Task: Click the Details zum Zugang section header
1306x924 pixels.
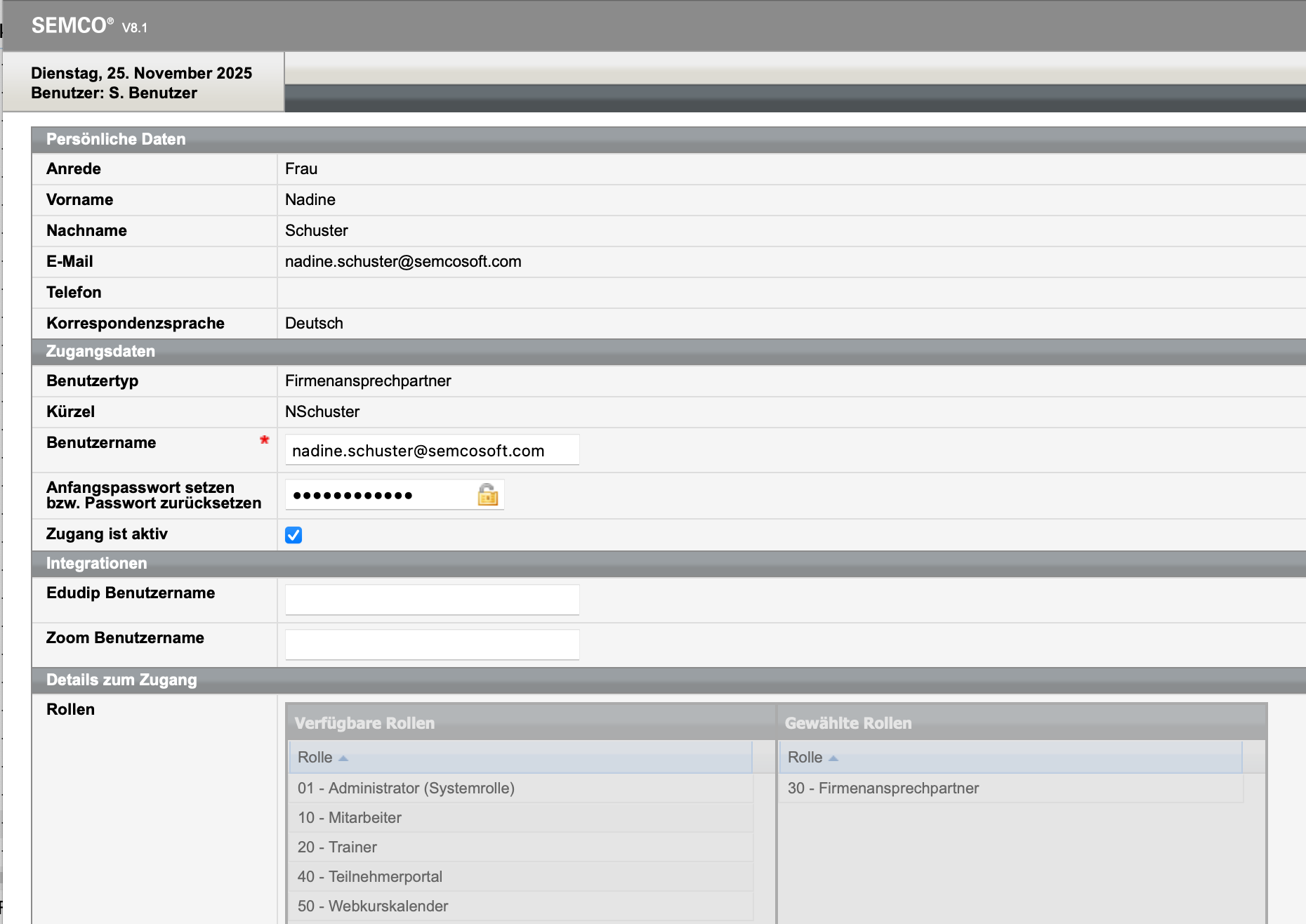Action: [121, 680]
